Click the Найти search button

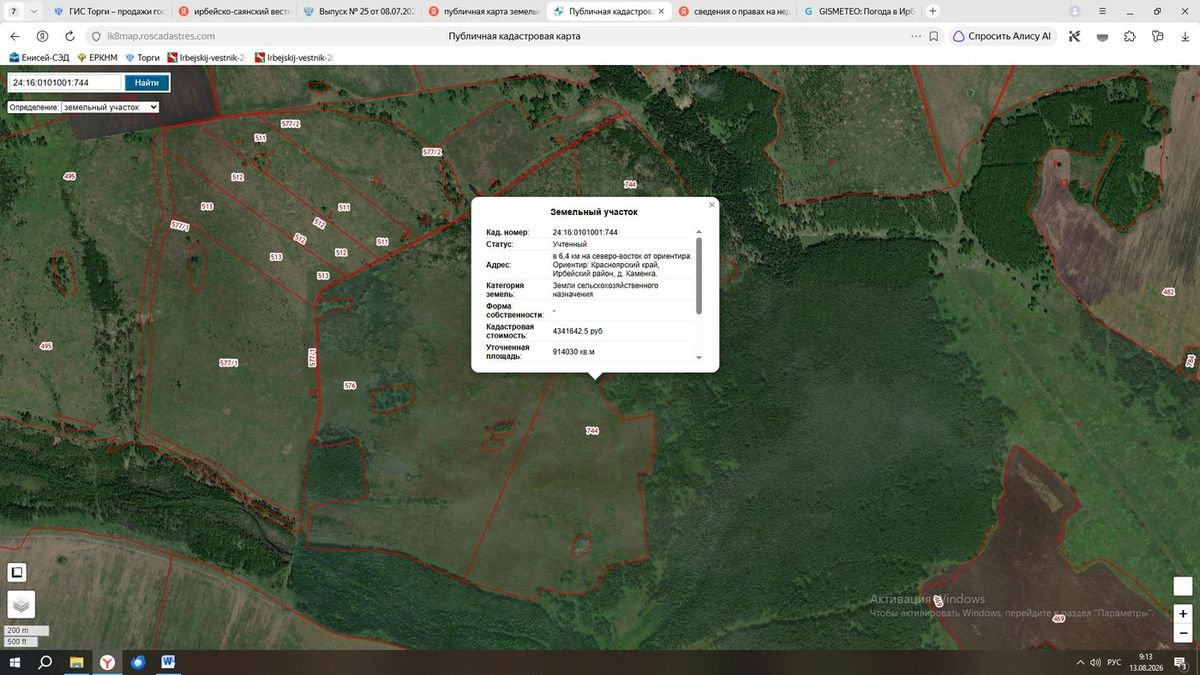[146, 83]
